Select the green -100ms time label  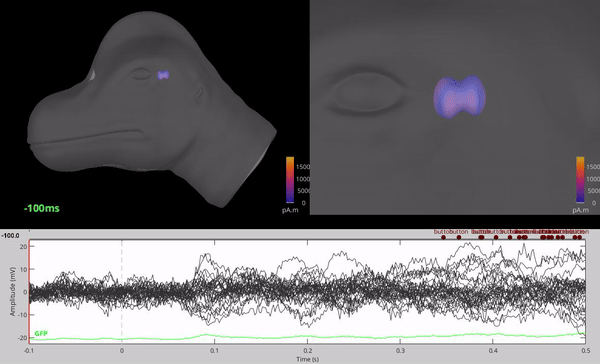coord(42,208)
